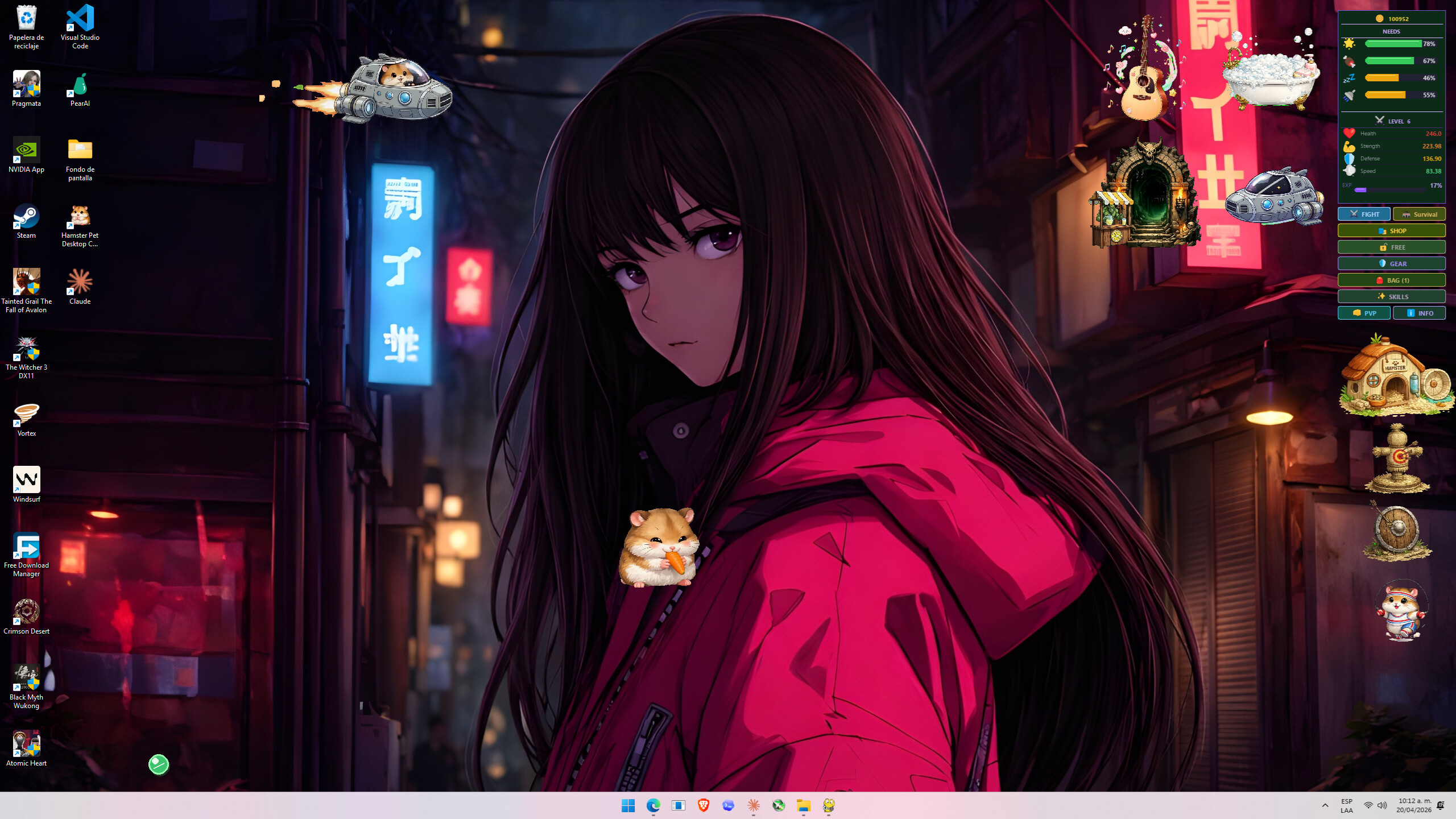Open Claude from the taskbar

pos(753,805)
